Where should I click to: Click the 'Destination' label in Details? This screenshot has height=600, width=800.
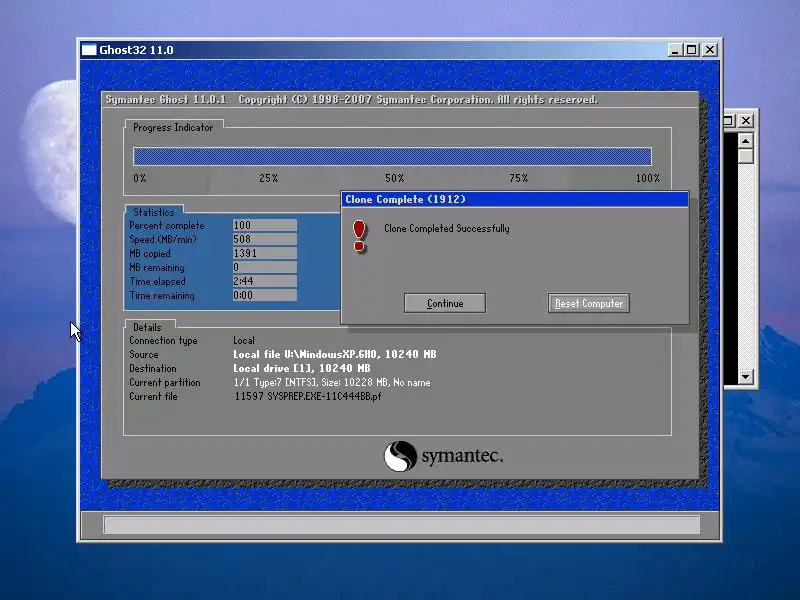[x=153, y=368]
